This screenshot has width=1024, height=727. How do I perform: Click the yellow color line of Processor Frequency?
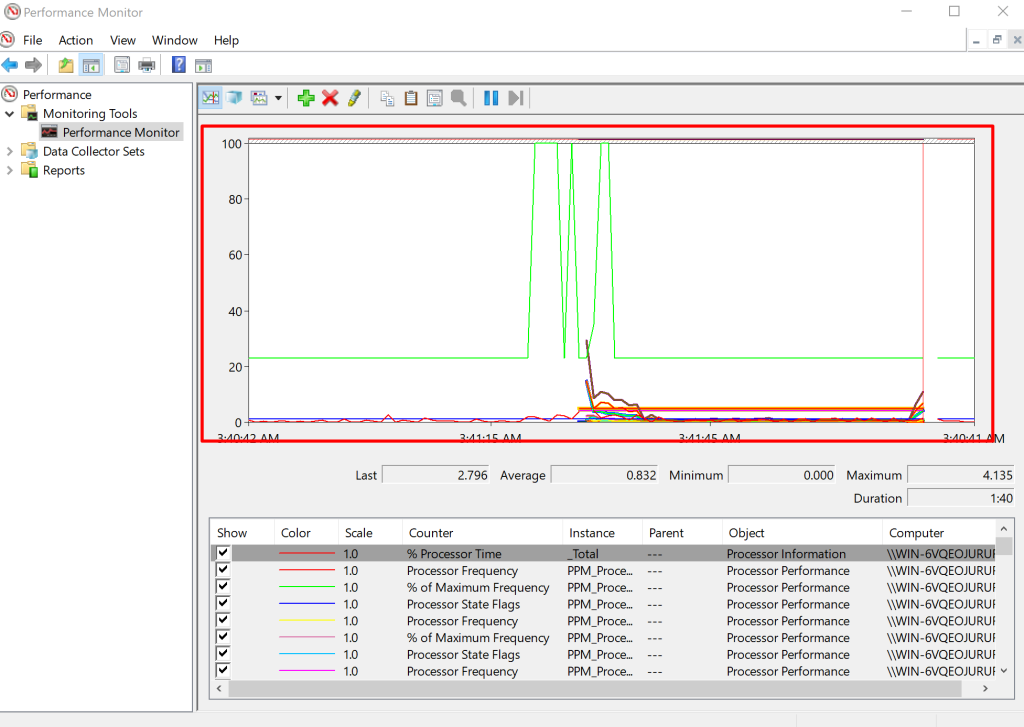(x=306, y=621)
